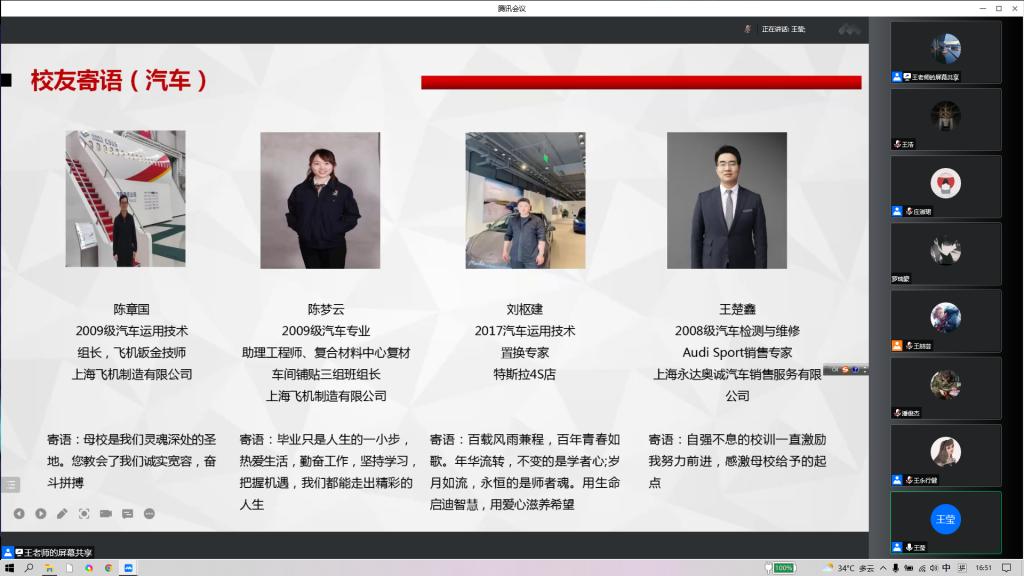1024x576 pixels.
Task: Open Windows taskbar search
Action: coord(29,568)
